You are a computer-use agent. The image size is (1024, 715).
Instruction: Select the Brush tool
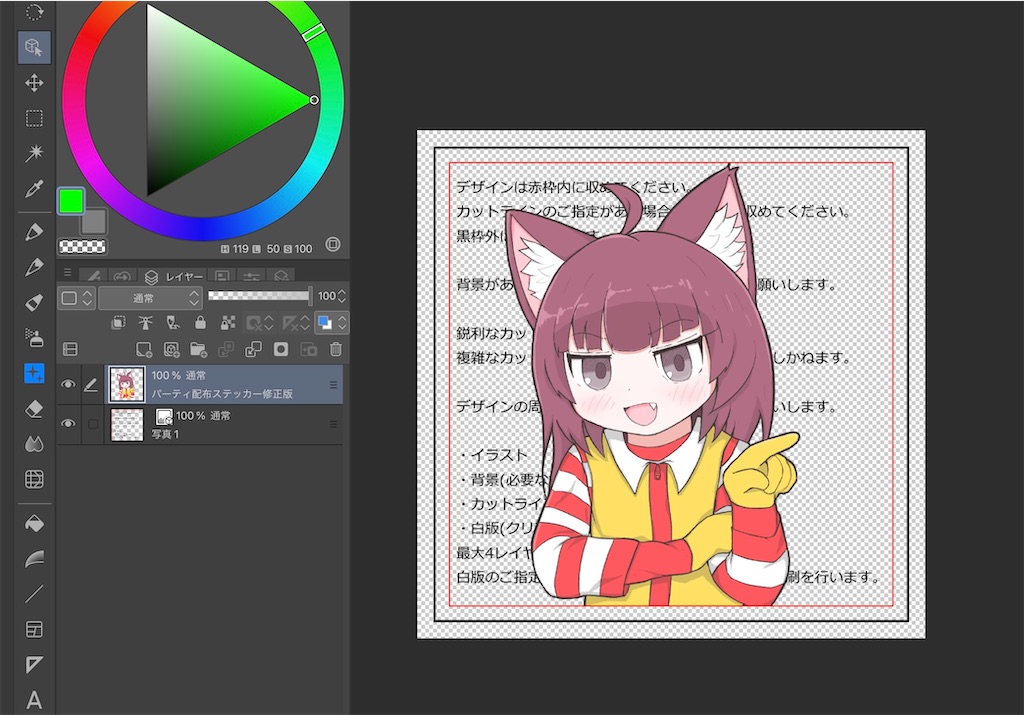tap(34, 302)
